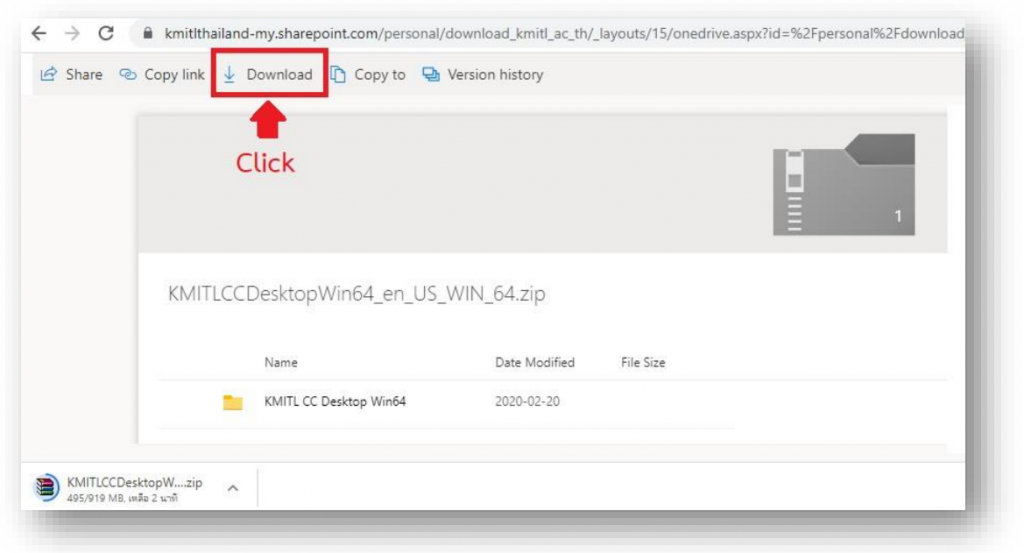Click the yellow folder icon in the list
The image size is (1024, 553).
233,402
